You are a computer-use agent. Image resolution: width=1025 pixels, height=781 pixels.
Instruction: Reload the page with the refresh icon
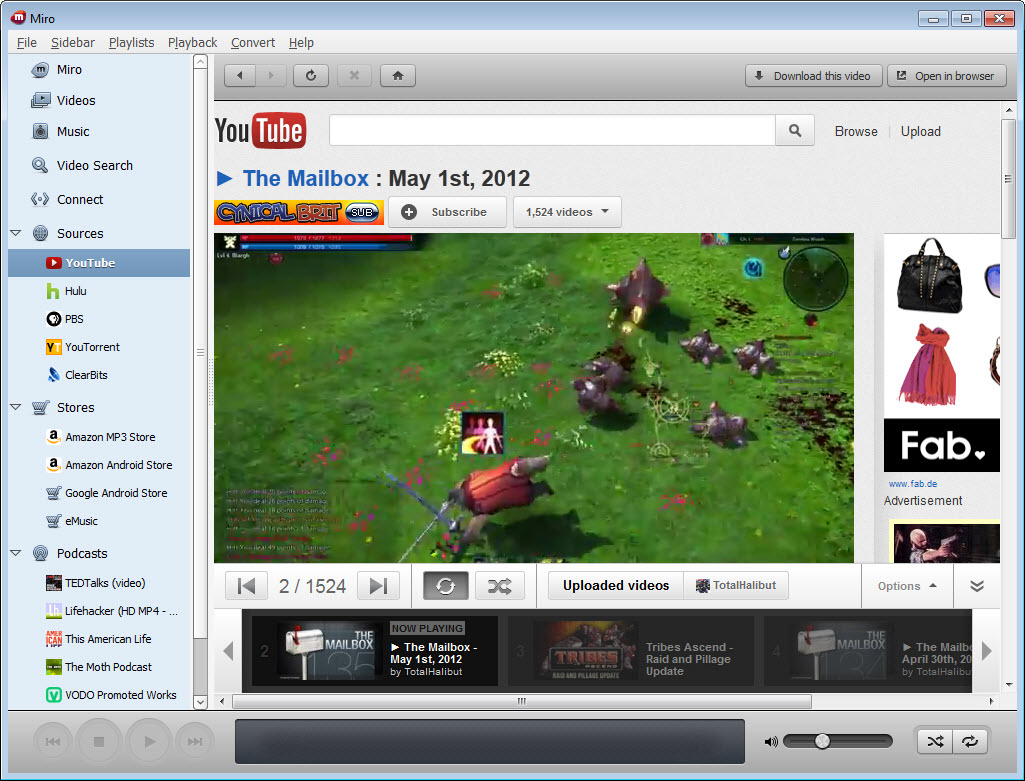point(311,76)
